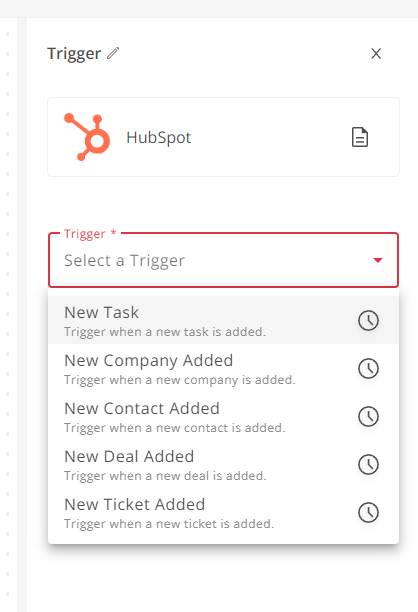The height and width of the screenshot is (612, 418).
Task: Click the Select a Trigger combo box
Action: pos(223,260)
